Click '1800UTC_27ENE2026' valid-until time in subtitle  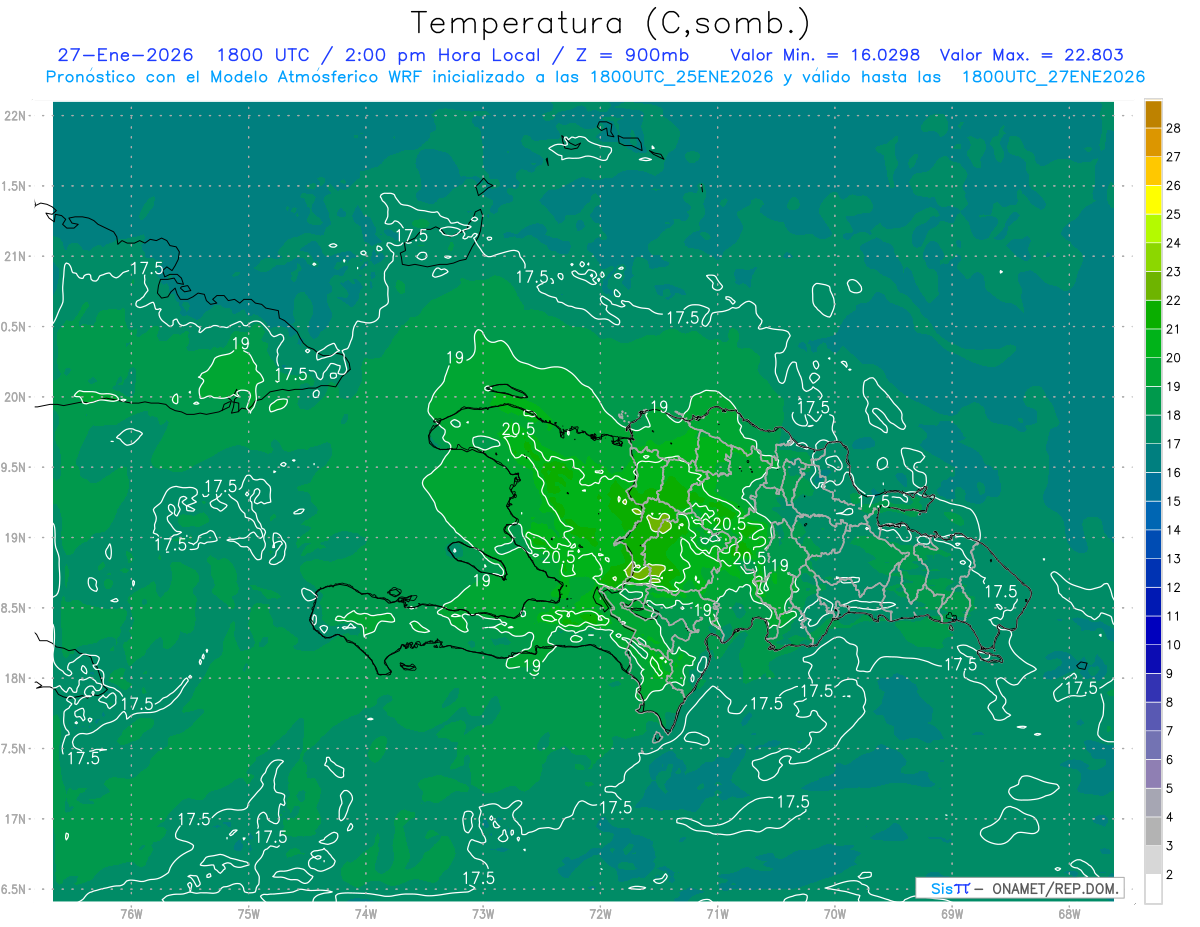(1053, 77)
